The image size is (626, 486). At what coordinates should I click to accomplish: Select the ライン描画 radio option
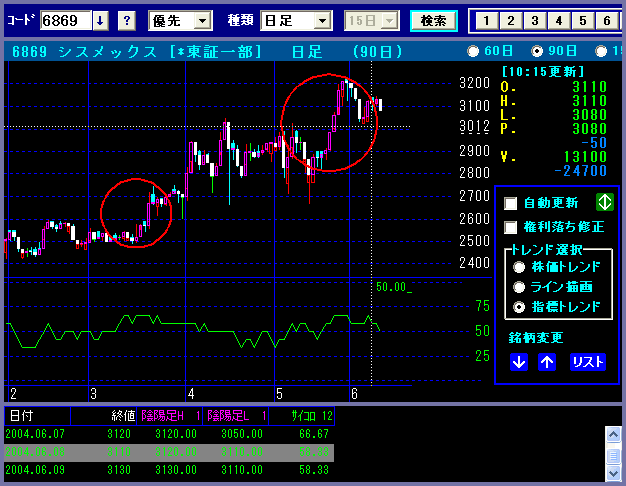coord(518,287)
